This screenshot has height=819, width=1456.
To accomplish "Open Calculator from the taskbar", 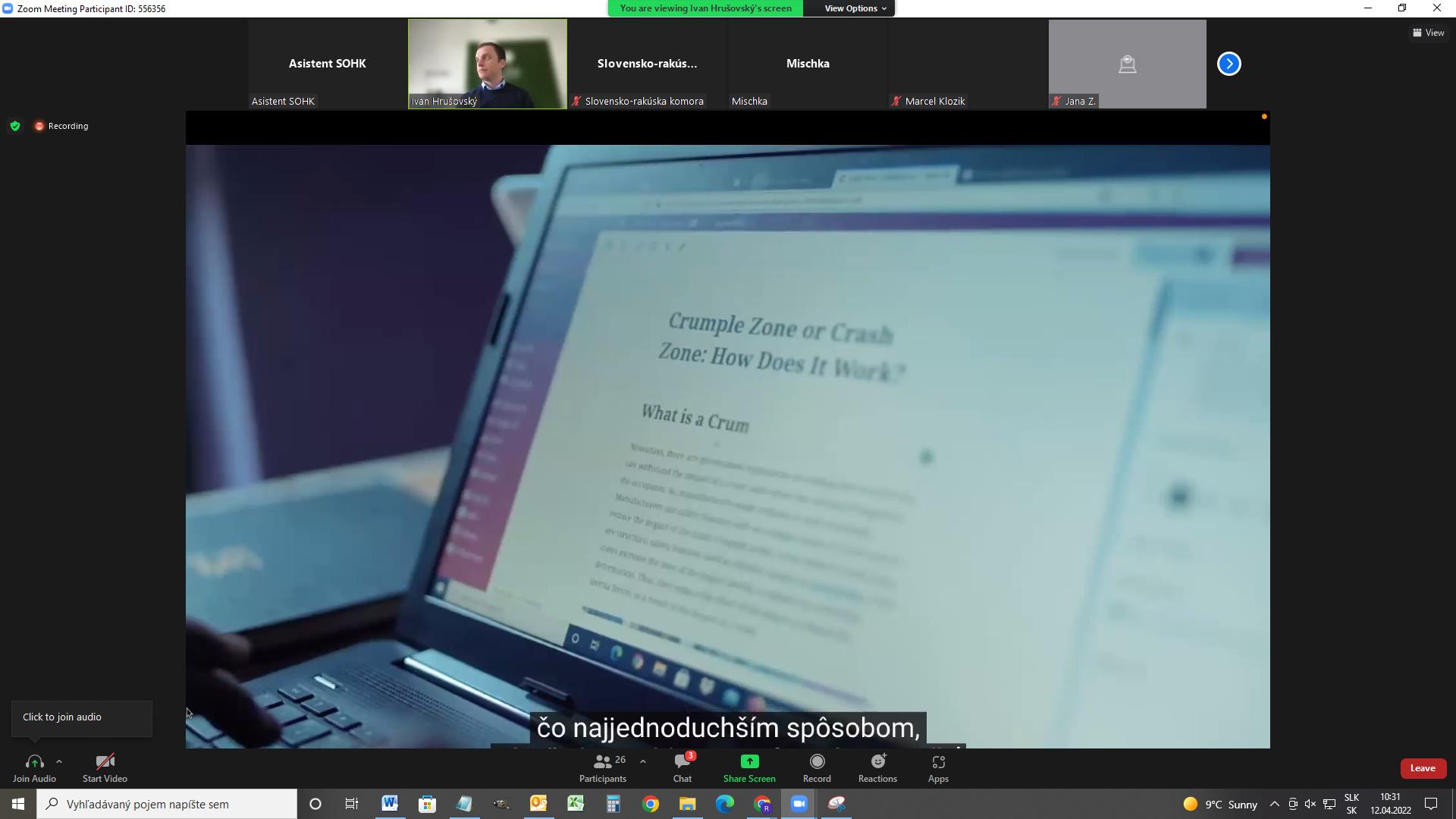I will click(613, 804).
